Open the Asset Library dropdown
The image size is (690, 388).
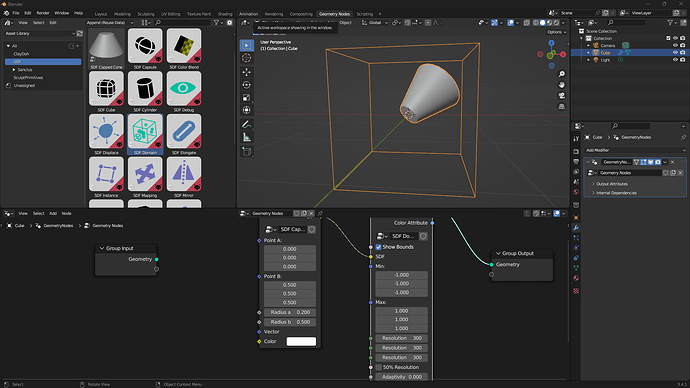[40, 33]
